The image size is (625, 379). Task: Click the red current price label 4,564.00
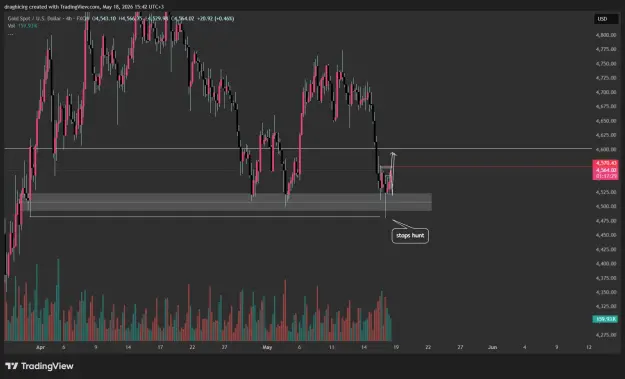pyautogui.click(x=606, y=170)
